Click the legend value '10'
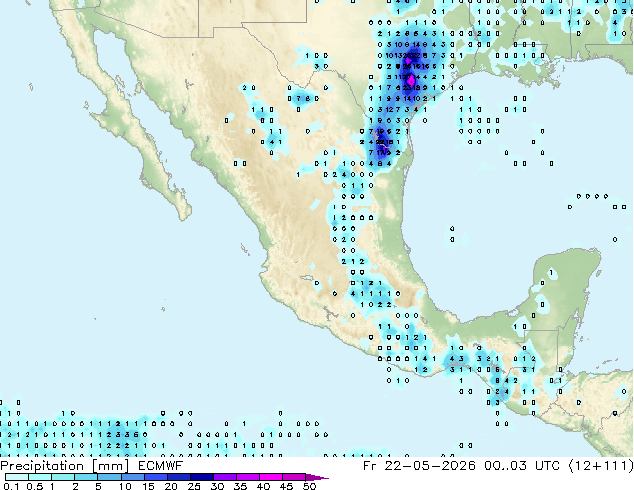The width and height of the screenshot is (634, 490). pos(125,486)
